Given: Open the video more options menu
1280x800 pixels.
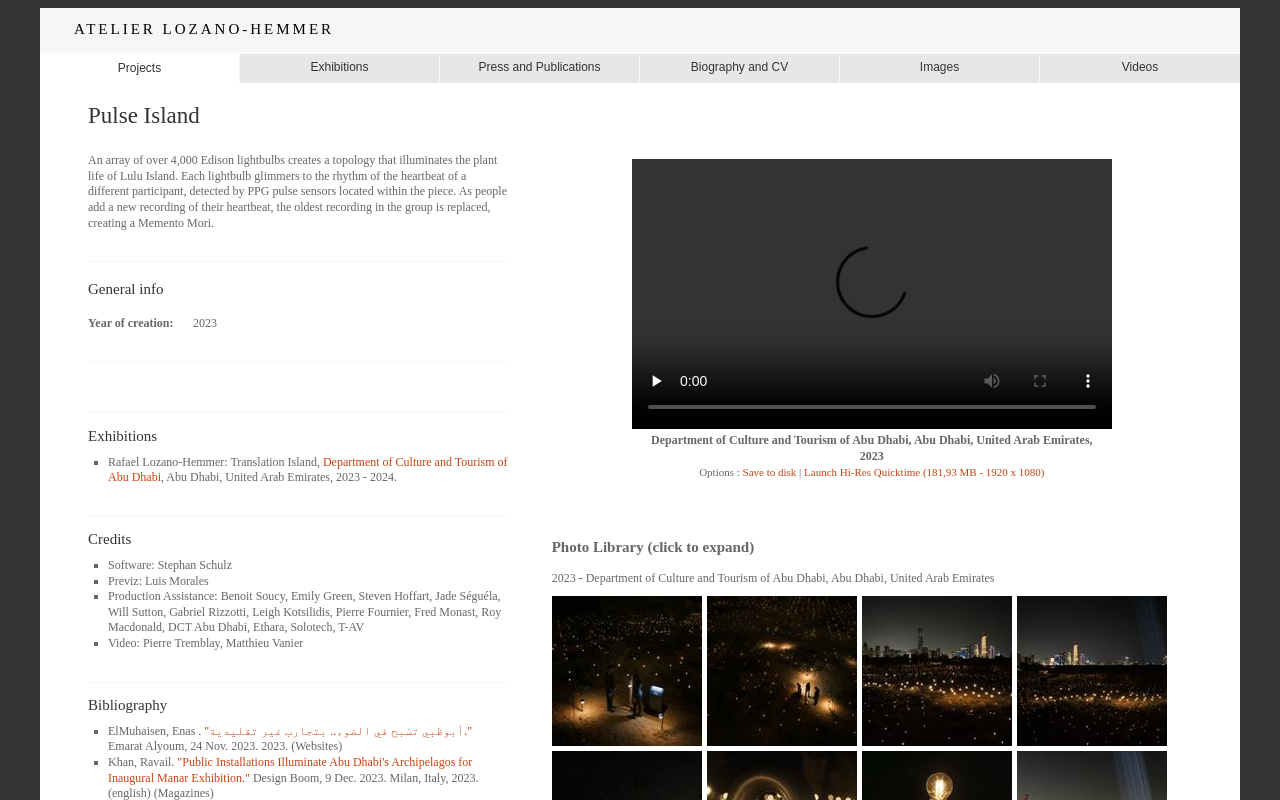Looking at the screenshot, I should [x=1088, y=381].
